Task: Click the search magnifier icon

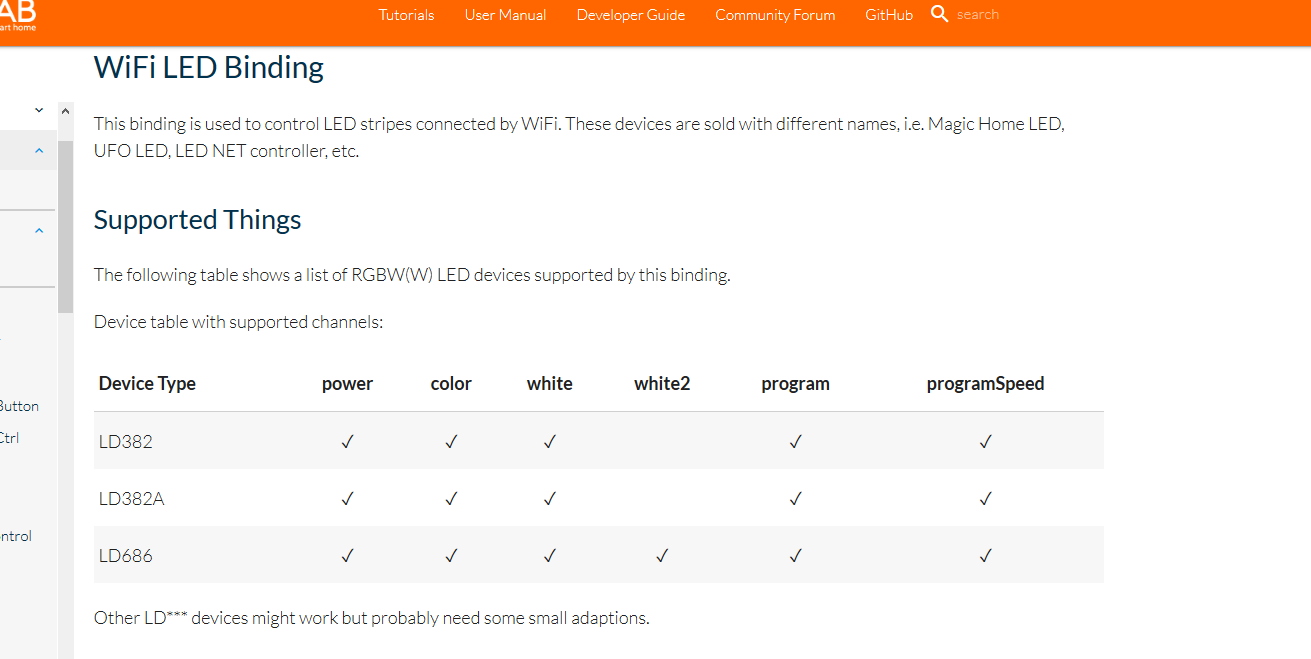Action: coord(939,14)
